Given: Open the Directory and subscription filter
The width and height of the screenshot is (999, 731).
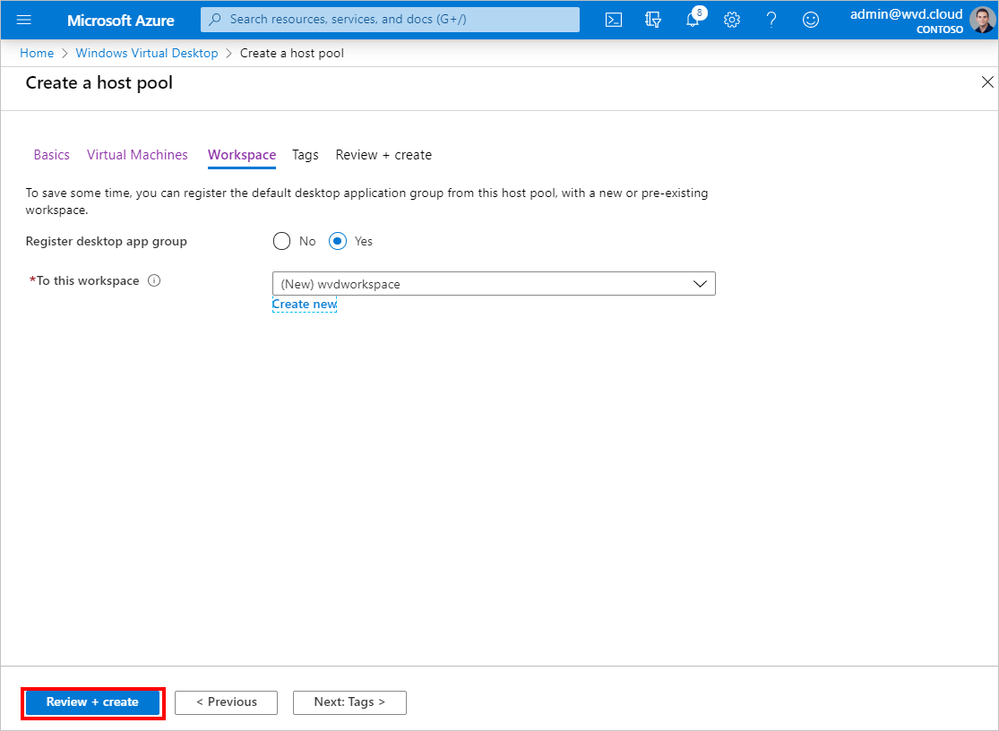Looking at the screenshot, I should 653,20.
